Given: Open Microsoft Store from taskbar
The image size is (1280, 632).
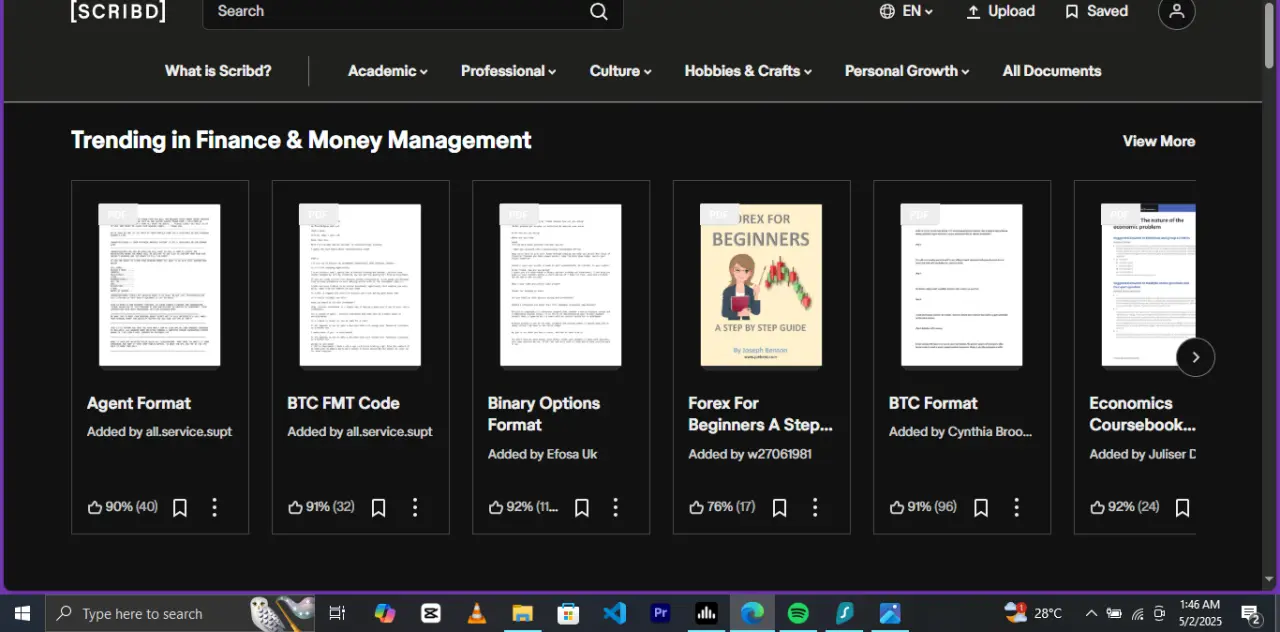Looking at the screenshot, I should [568, 613].
